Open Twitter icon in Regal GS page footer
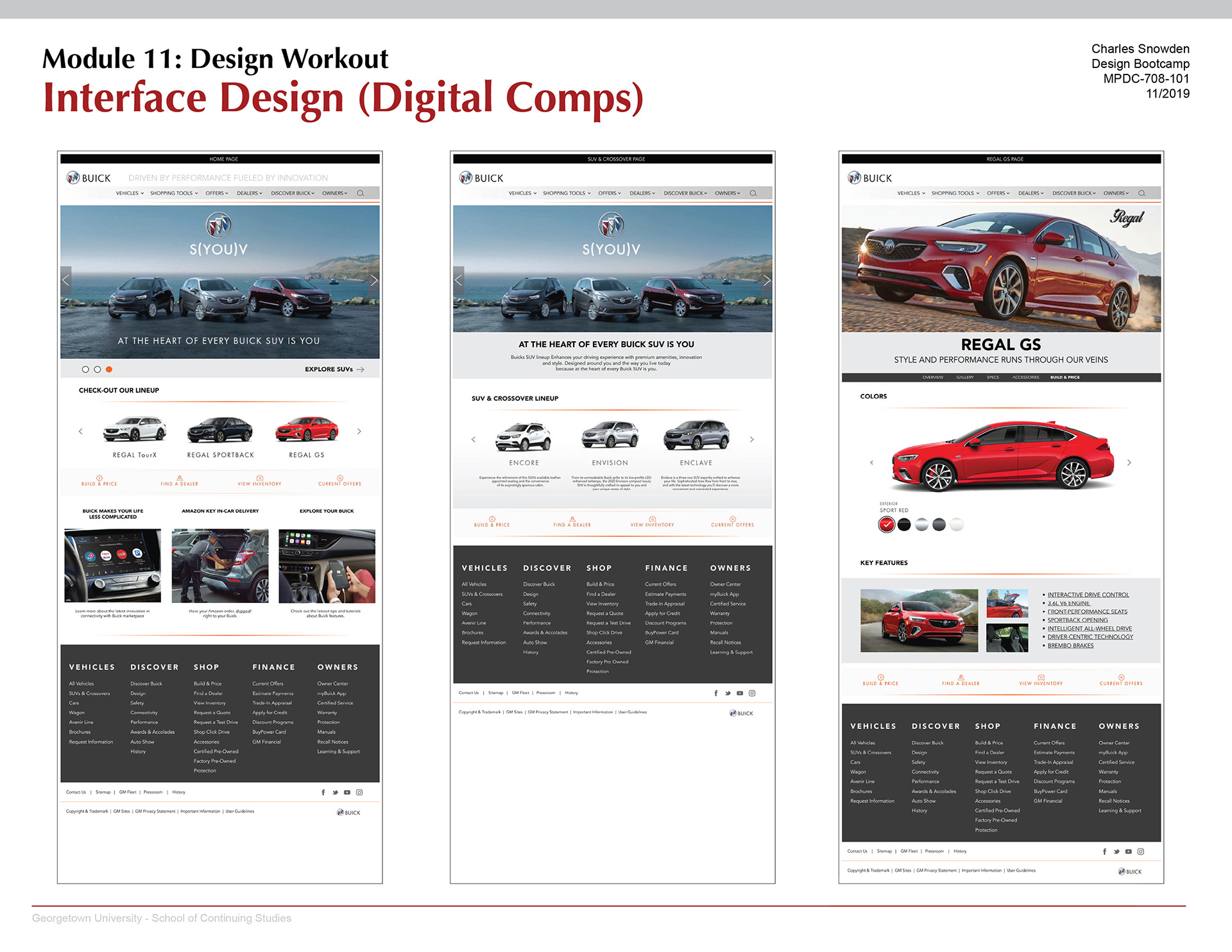Viewport: 1232px width, 952px height. pos(1116,852)
